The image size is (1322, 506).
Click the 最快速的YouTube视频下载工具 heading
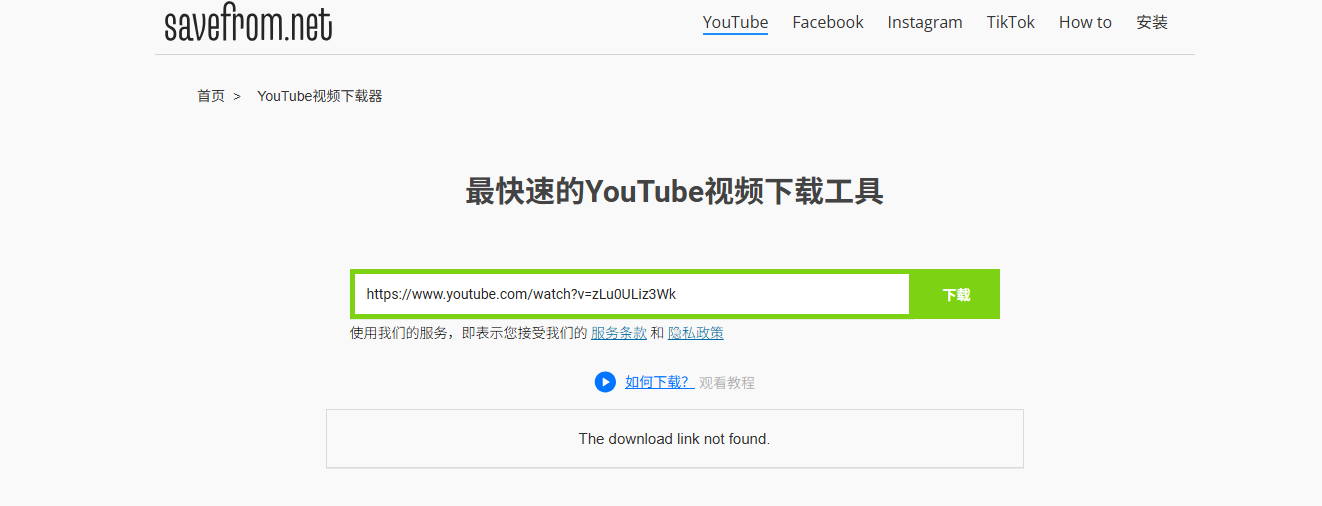point(674,191)
